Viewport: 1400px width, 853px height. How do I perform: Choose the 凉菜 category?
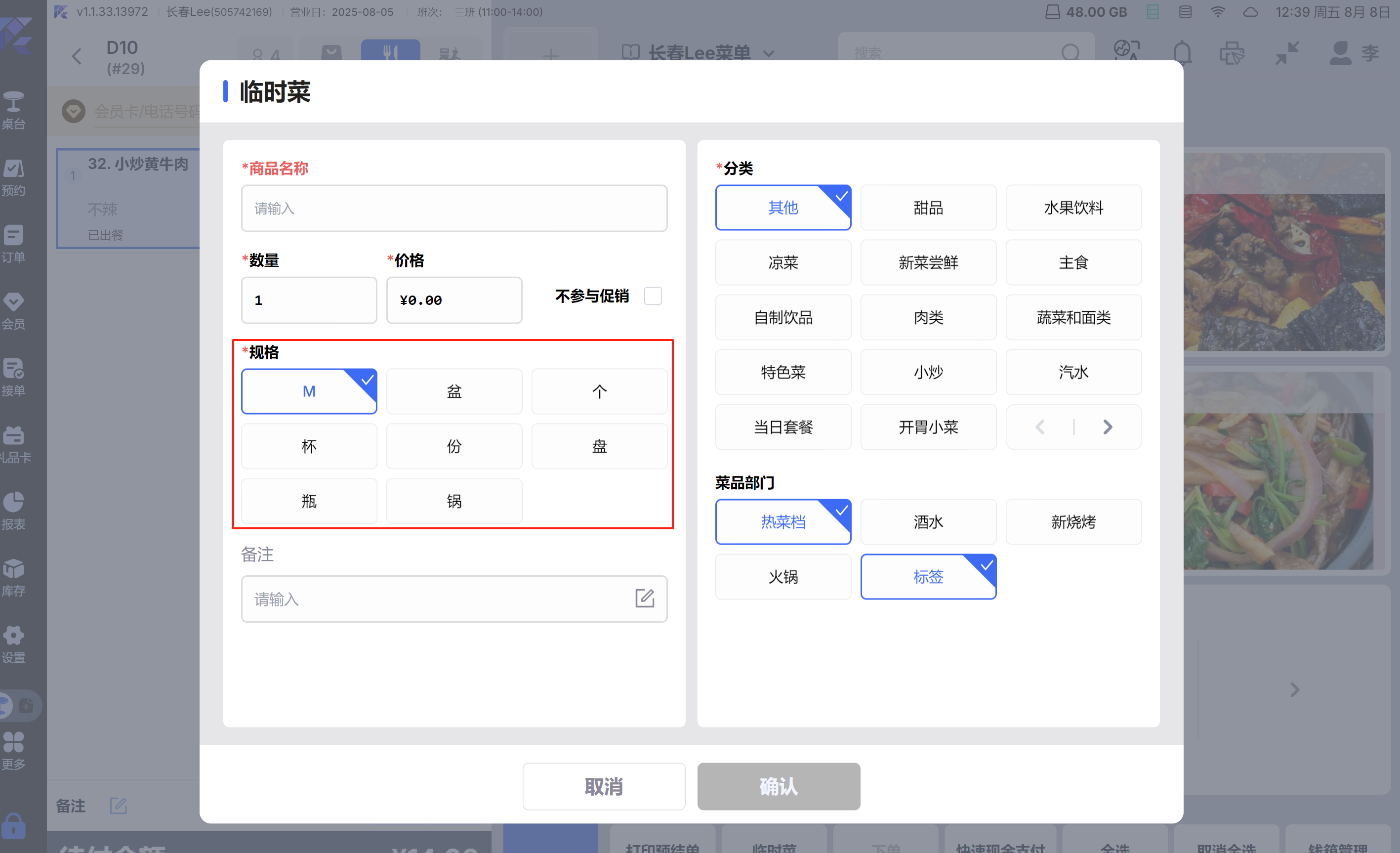(783, 262)
